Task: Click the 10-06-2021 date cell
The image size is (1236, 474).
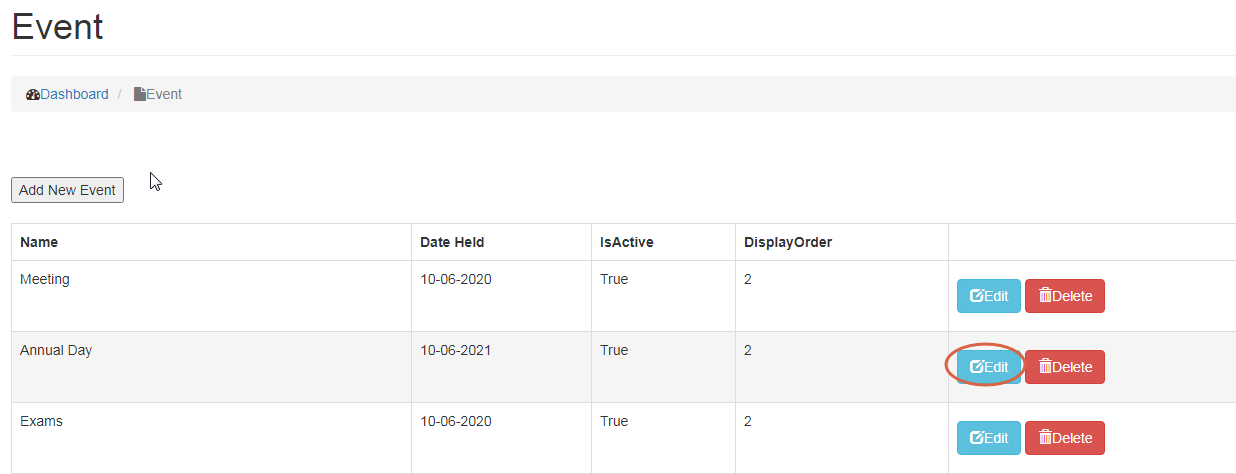Action: pos(456,351)
